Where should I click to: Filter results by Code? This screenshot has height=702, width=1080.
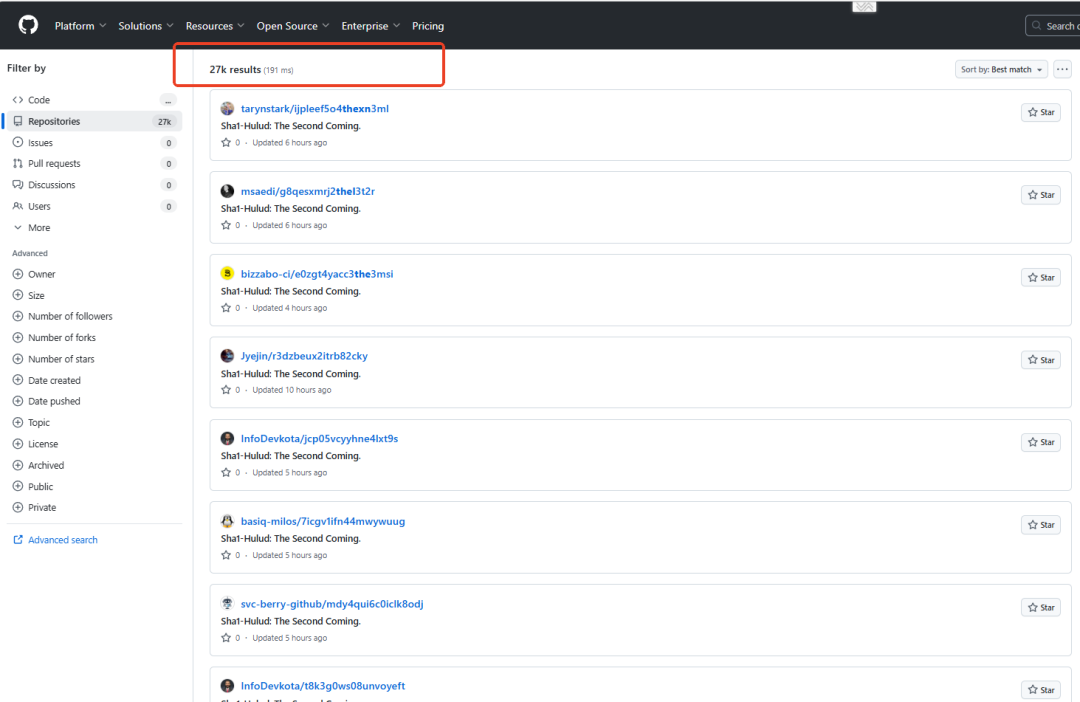94,100
